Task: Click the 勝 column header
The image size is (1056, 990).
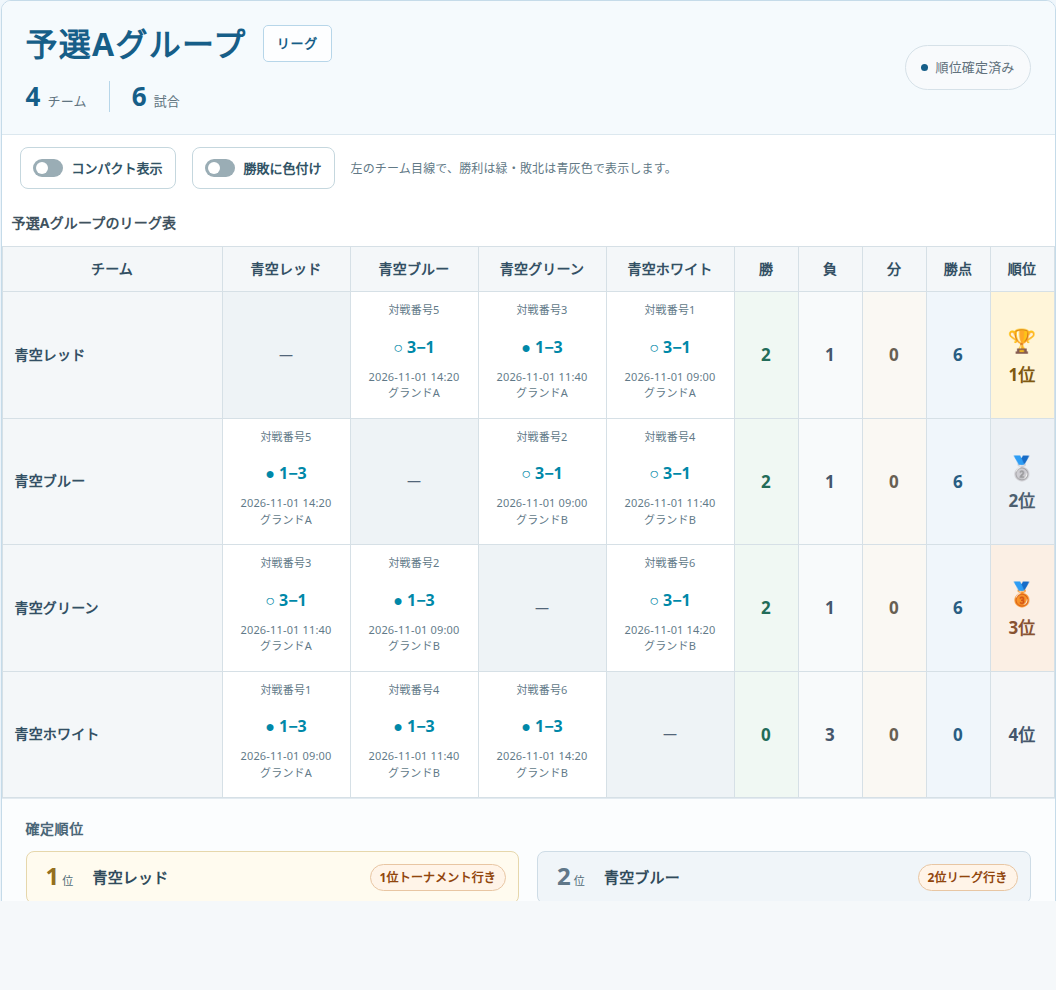Action: tap(766, 269)
